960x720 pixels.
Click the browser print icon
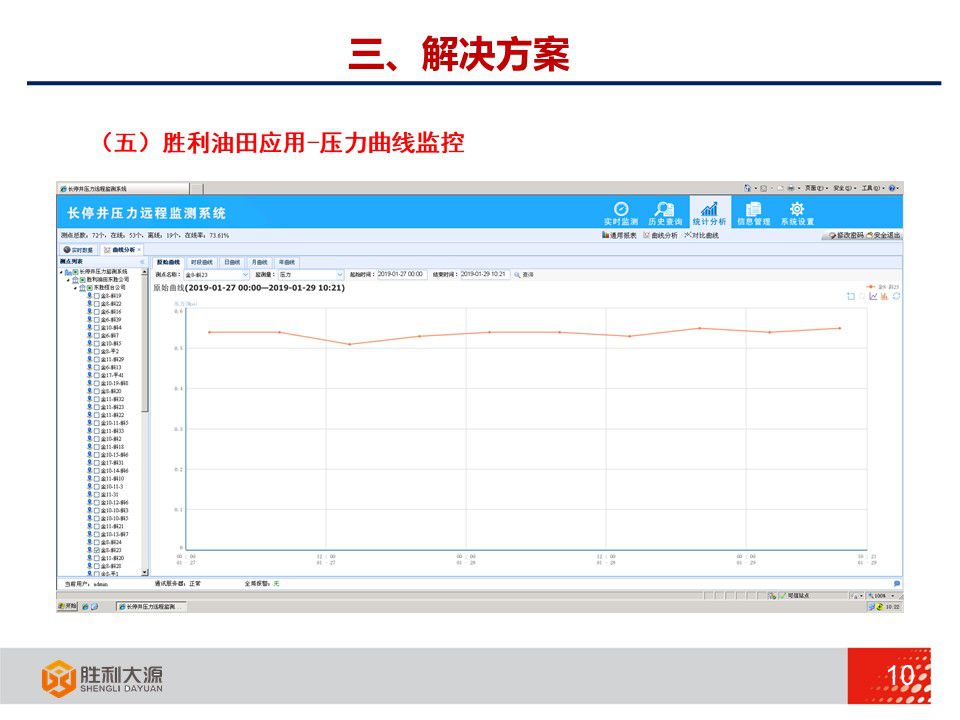tap(791, 189)
